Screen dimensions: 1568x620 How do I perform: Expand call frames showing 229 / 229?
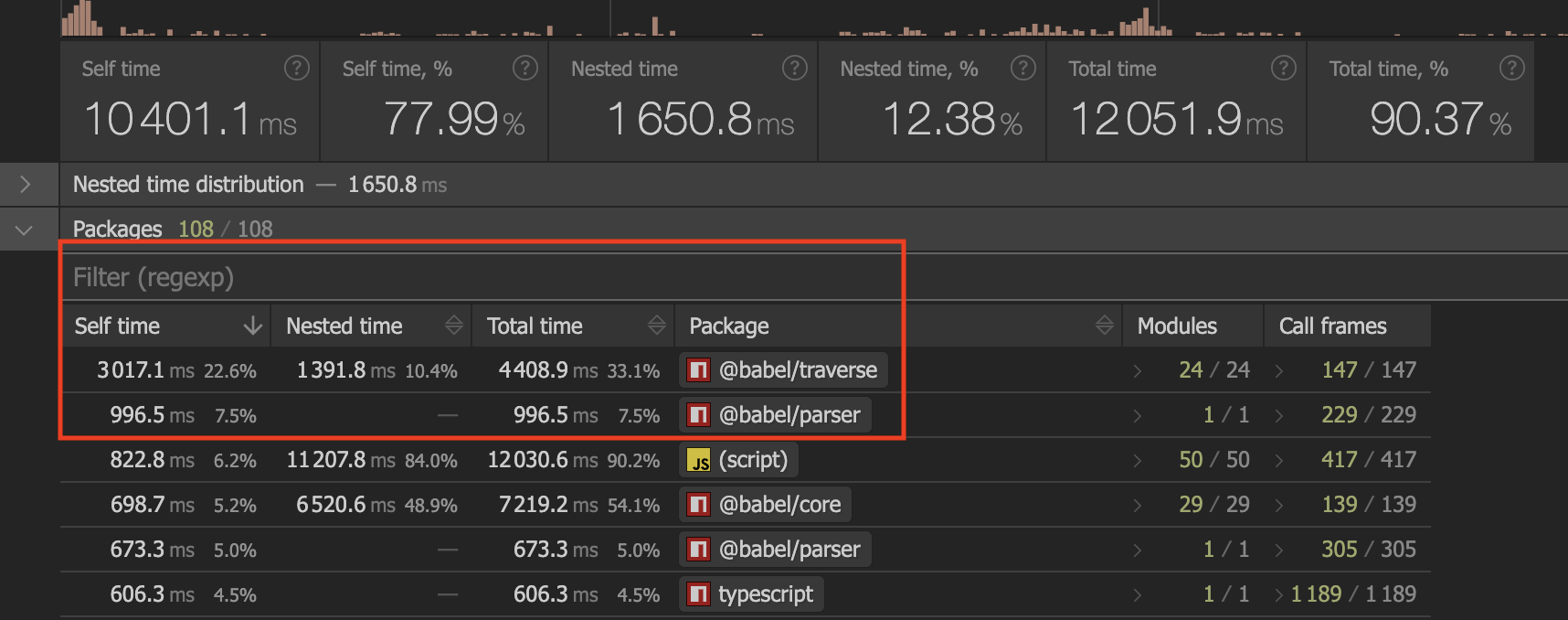[1279, 415]
